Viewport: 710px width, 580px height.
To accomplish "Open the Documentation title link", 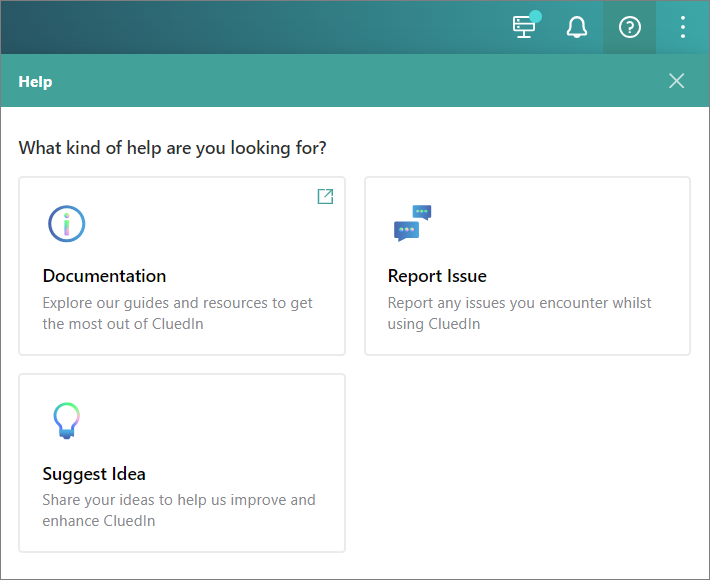I will tap(104, 276).
